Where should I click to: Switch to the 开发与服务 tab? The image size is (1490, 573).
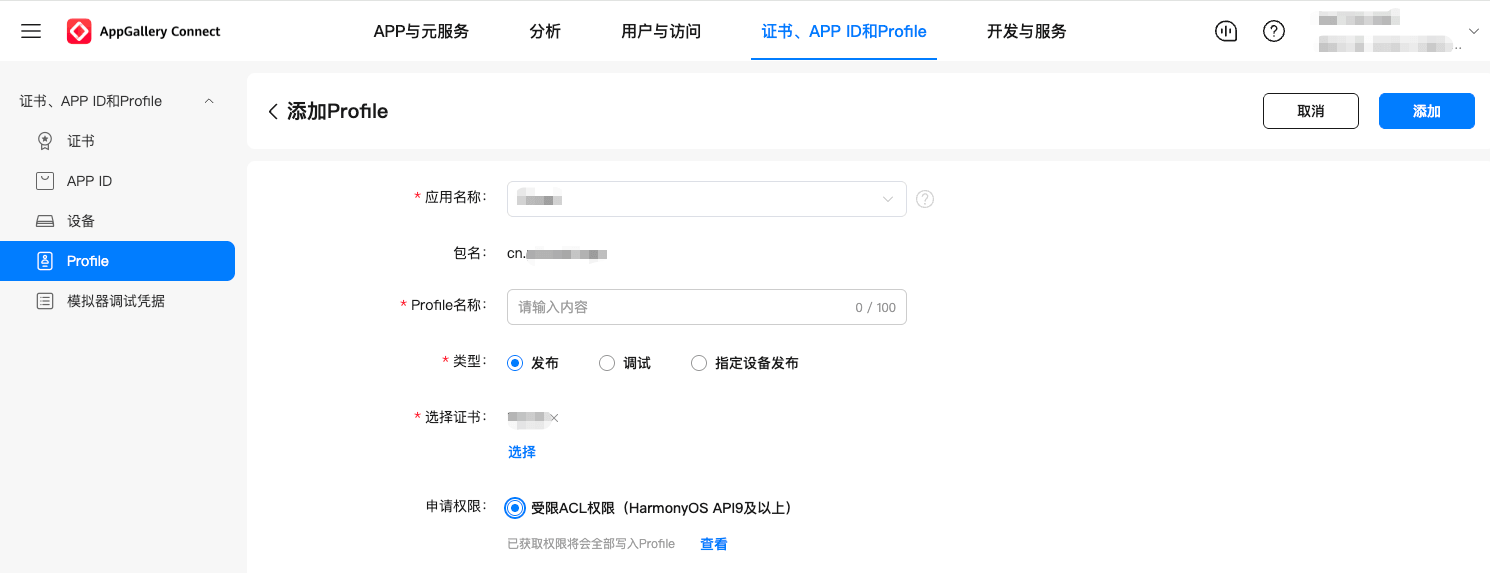pos(1027,31)
